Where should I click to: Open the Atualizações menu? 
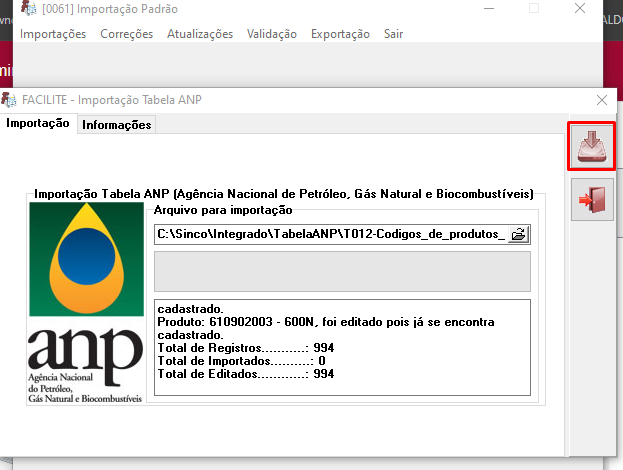pos(200,34)
